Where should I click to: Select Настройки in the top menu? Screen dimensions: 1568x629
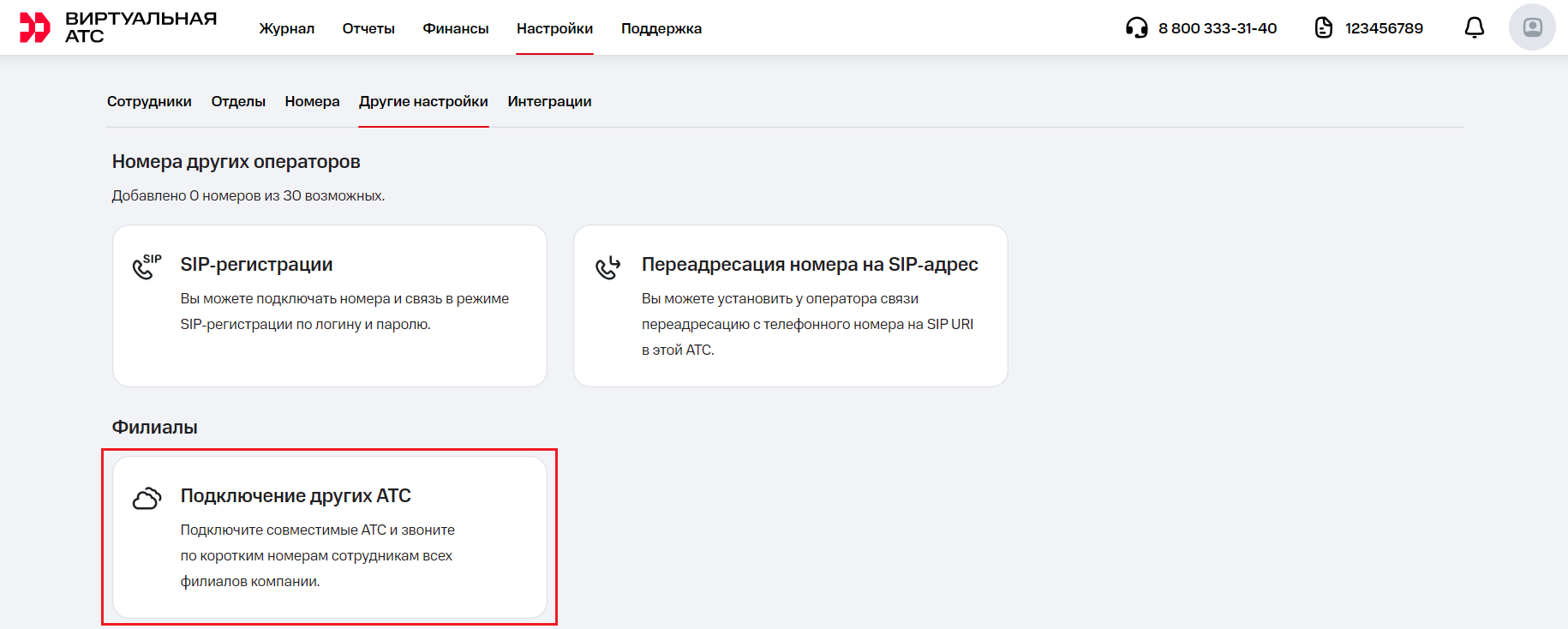[x=554, y=28]
